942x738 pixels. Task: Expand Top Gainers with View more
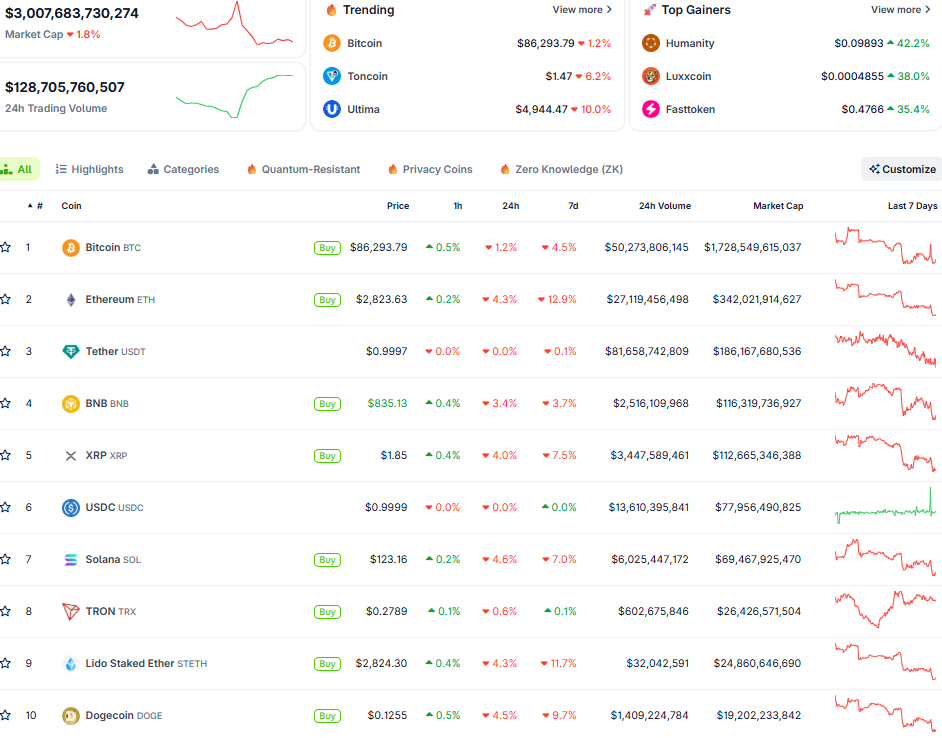[x=900, y=10]
